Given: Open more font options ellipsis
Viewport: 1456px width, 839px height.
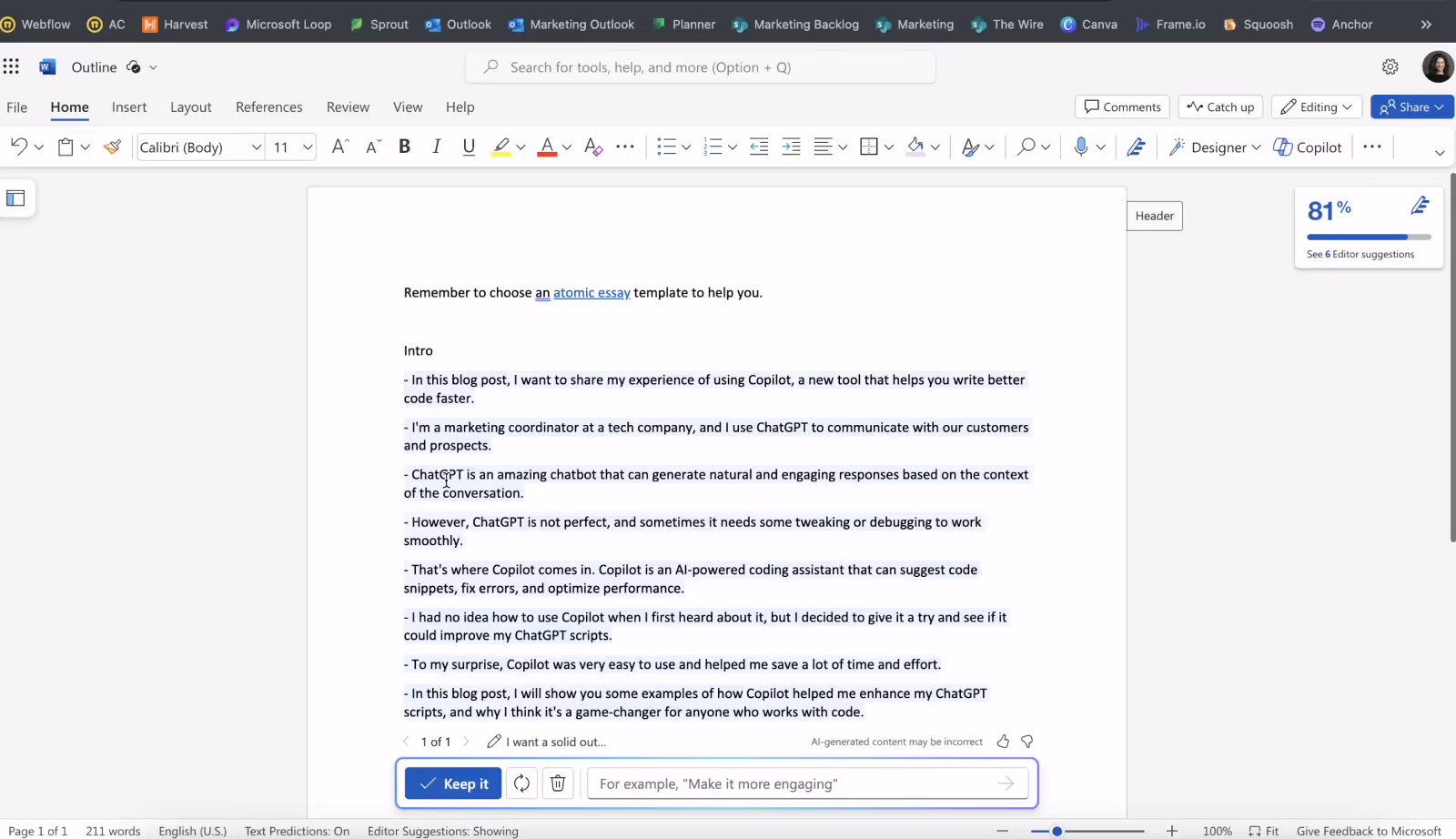Looking at the screenshot, I should (x=625, y=147).
